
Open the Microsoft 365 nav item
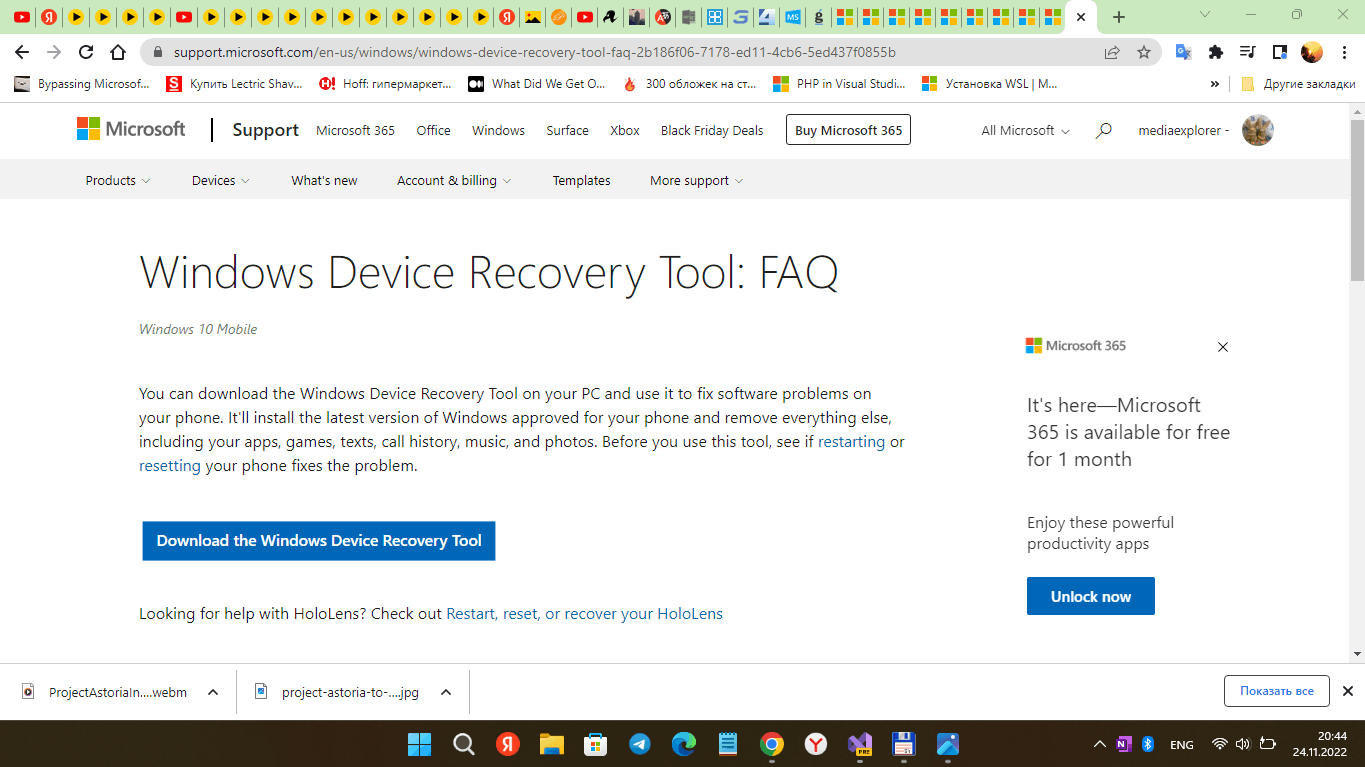pos(355,130)
